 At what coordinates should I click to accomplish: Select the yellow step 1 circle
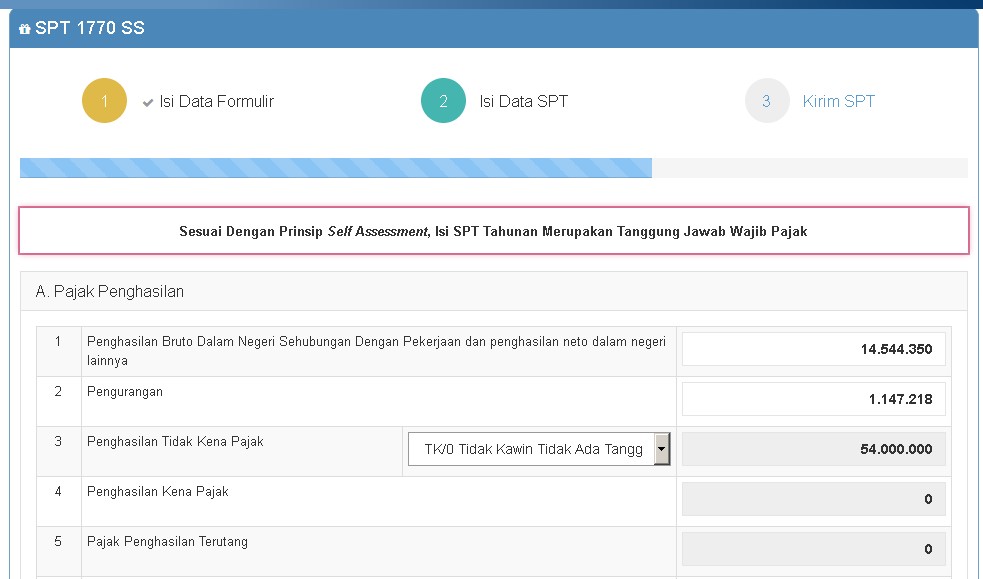click(x=104, y=100)
